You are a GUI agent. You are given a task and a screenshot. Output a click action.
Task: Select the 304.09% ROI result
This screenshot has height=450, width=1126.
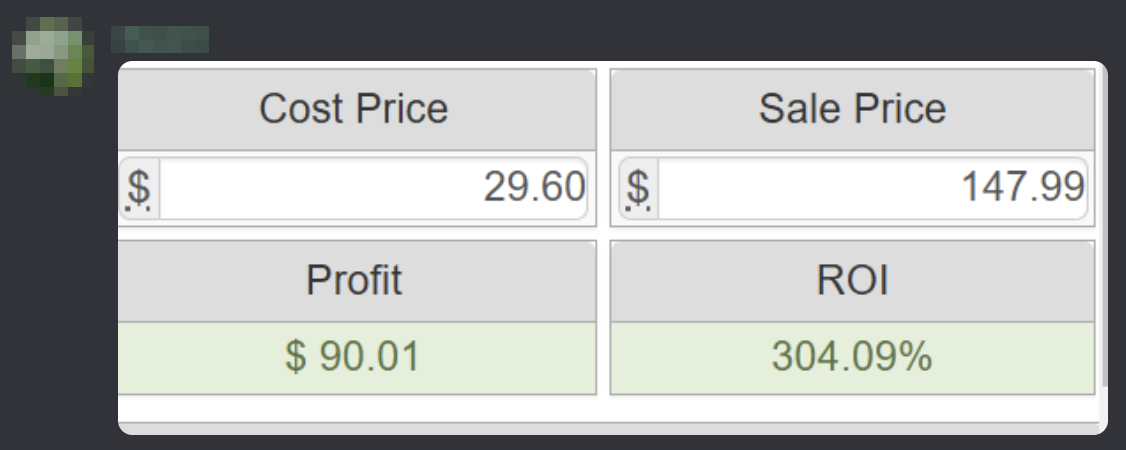click(852, 357)
